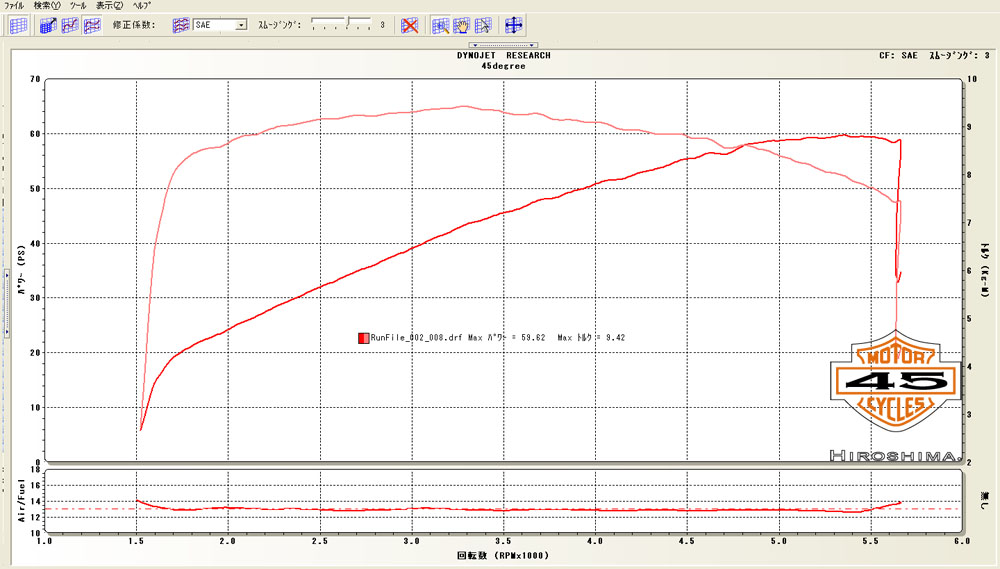The height and width of the screenshot is (569, 1000).
Task: Click the grid table icon at toolbar start
Action: click(x=18, y=25)
